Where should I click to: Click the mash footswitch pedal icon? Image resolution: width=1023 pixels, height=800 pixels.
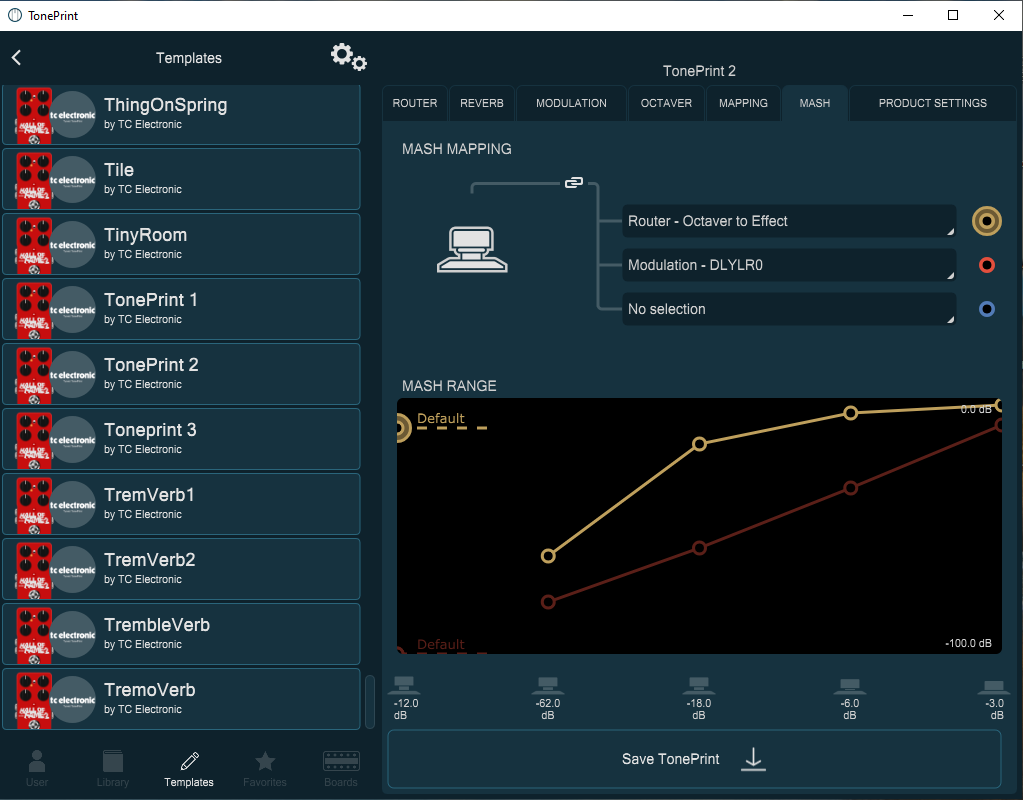(x=472, y=249)
